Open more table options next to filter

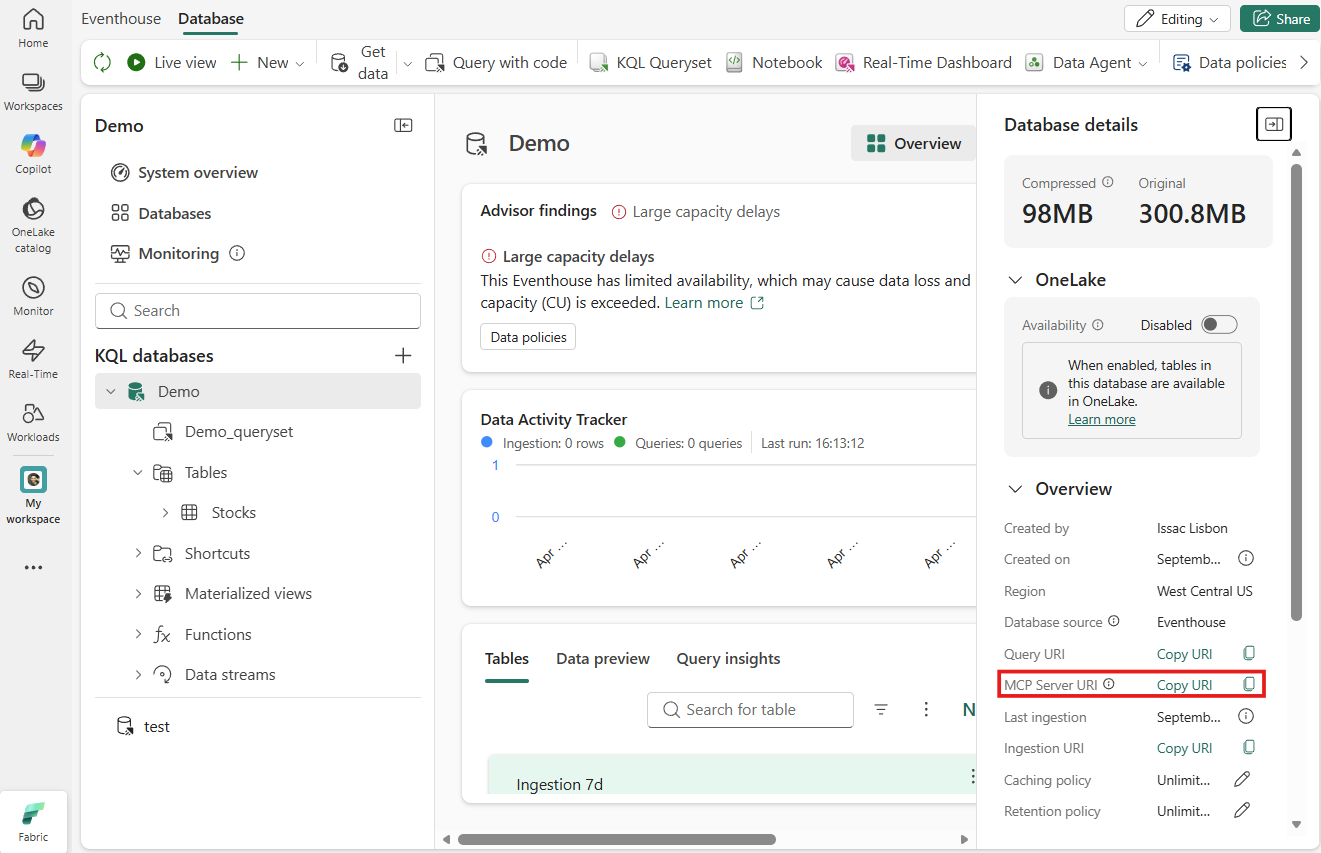(927, 709)
